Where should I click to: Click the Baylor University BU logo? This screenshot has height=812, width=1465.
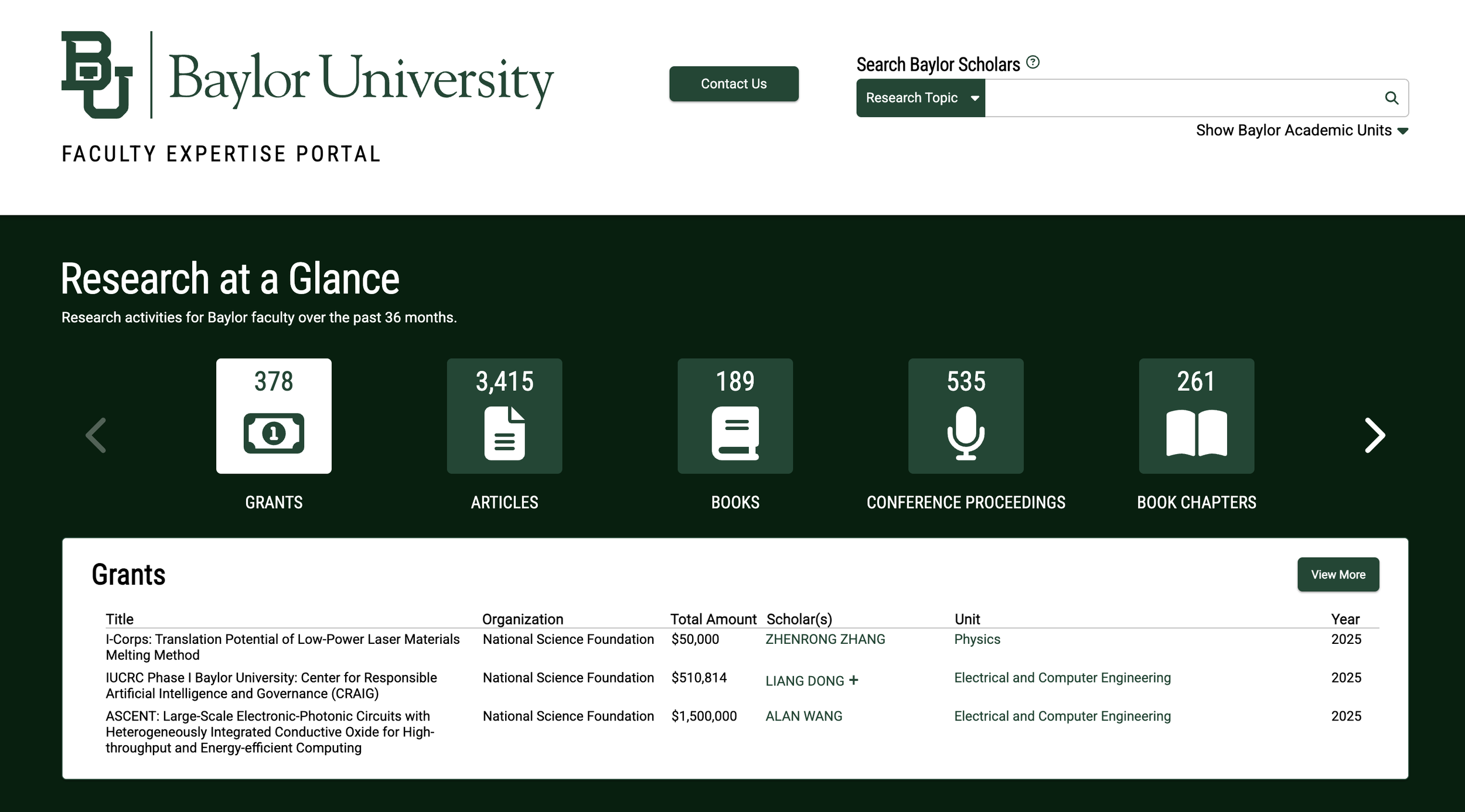[97, 75]
